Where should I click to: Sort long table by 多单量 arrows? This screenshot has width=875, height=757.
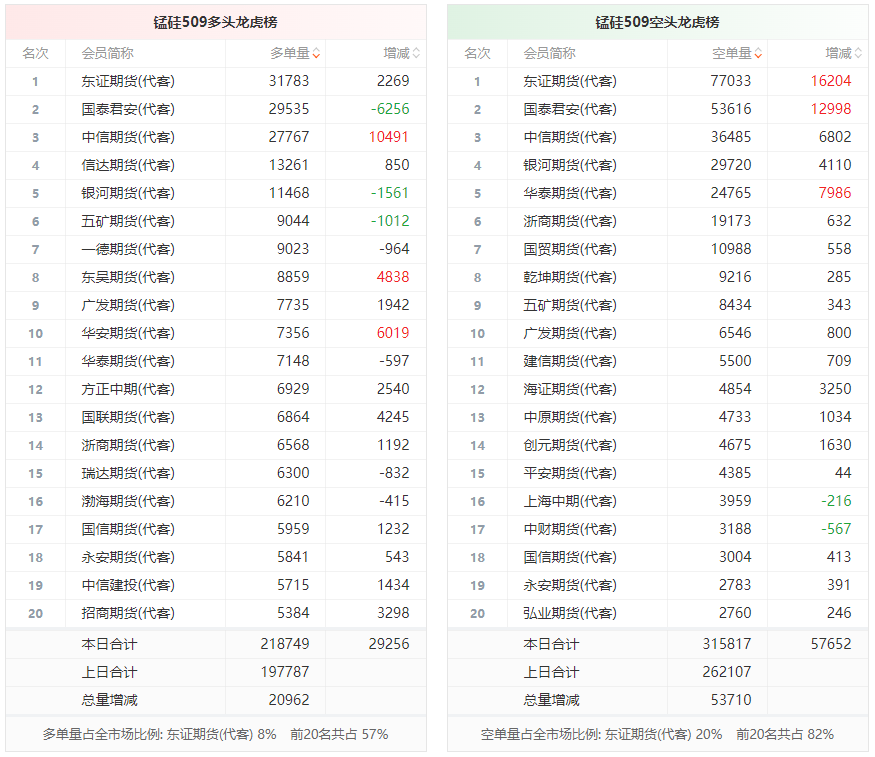pyautogui.click(x=316, y=54)
